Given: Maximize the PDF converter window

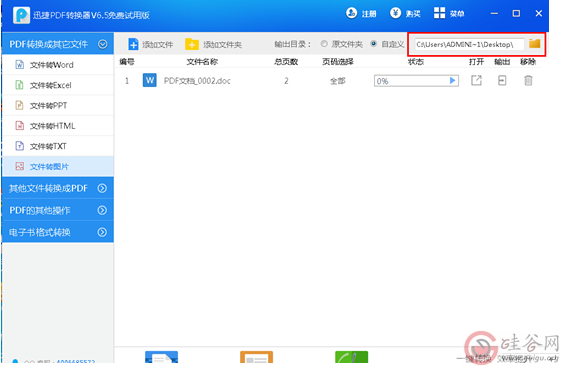Looking at the screenshot, I should (x=516, y=13).
